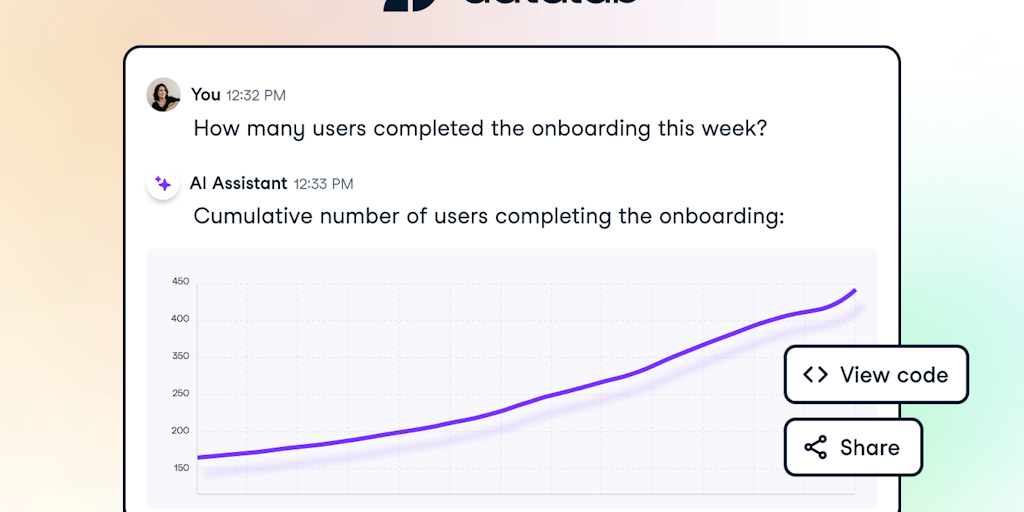Click the 200 y-axis label
Screen dimensions: 1024x512
(x=180, y=431)
